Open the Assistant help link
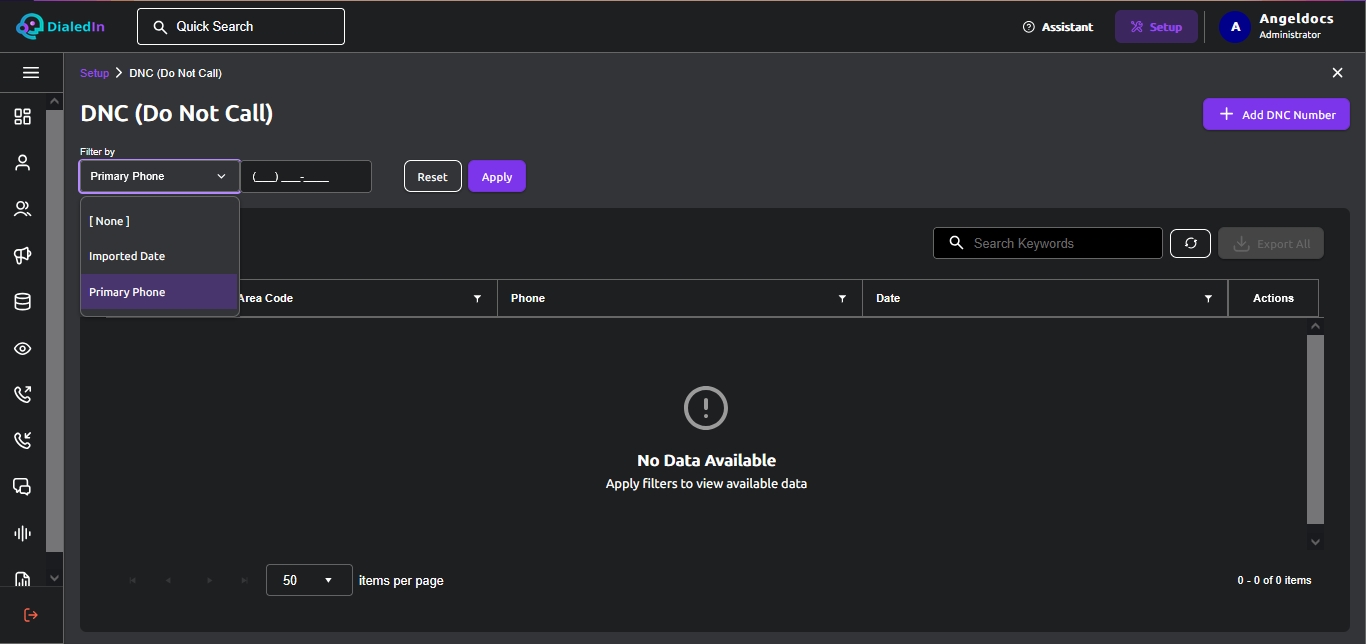The width and height of the screenshot is (1366, 644). click(x=1058, y=27)
